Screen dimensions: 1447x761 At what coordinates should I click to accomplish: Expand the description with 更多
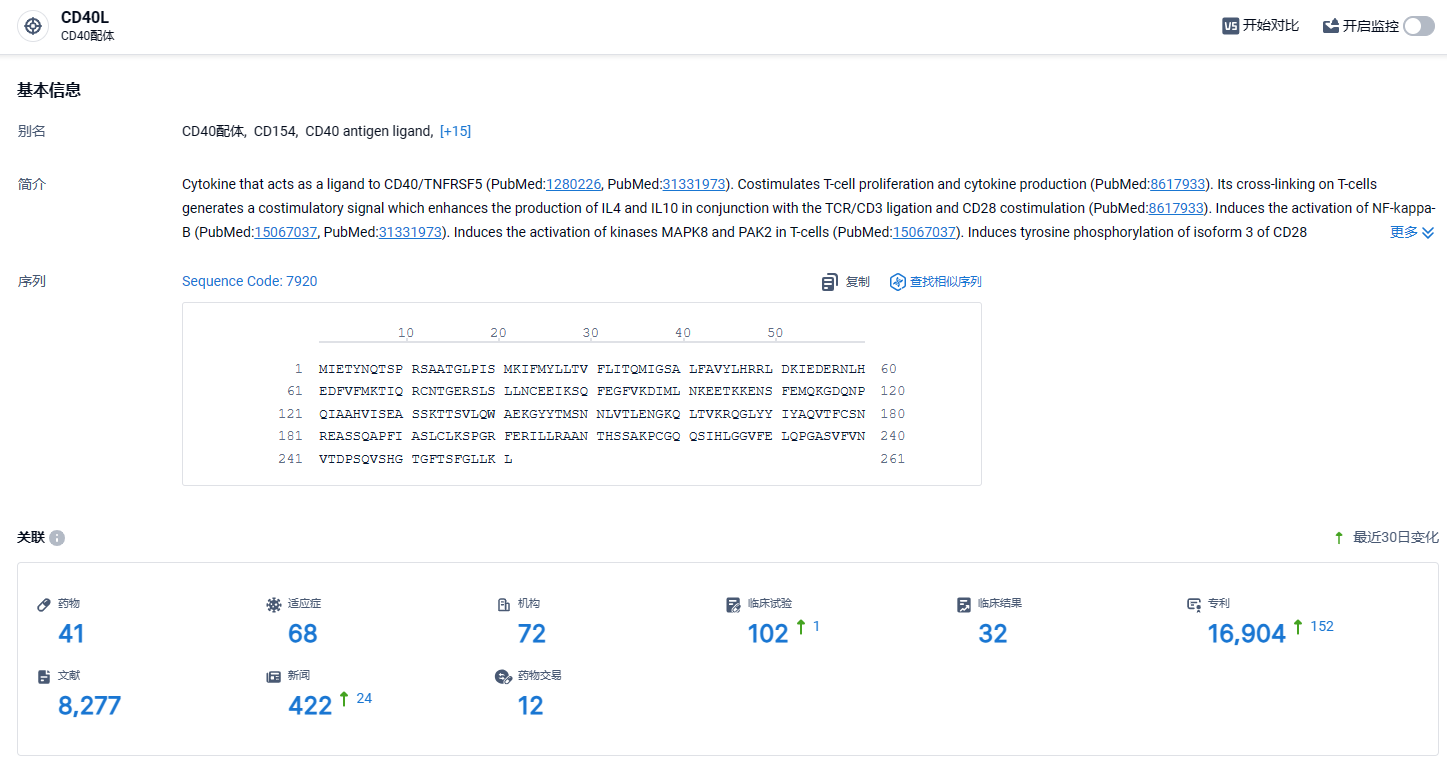(1412, 232)
